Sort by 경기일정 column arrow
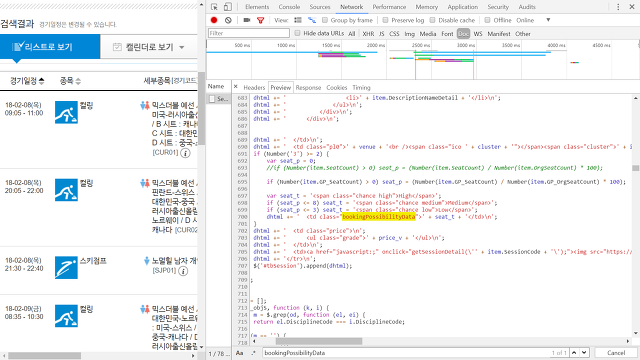 coord(41,81)
